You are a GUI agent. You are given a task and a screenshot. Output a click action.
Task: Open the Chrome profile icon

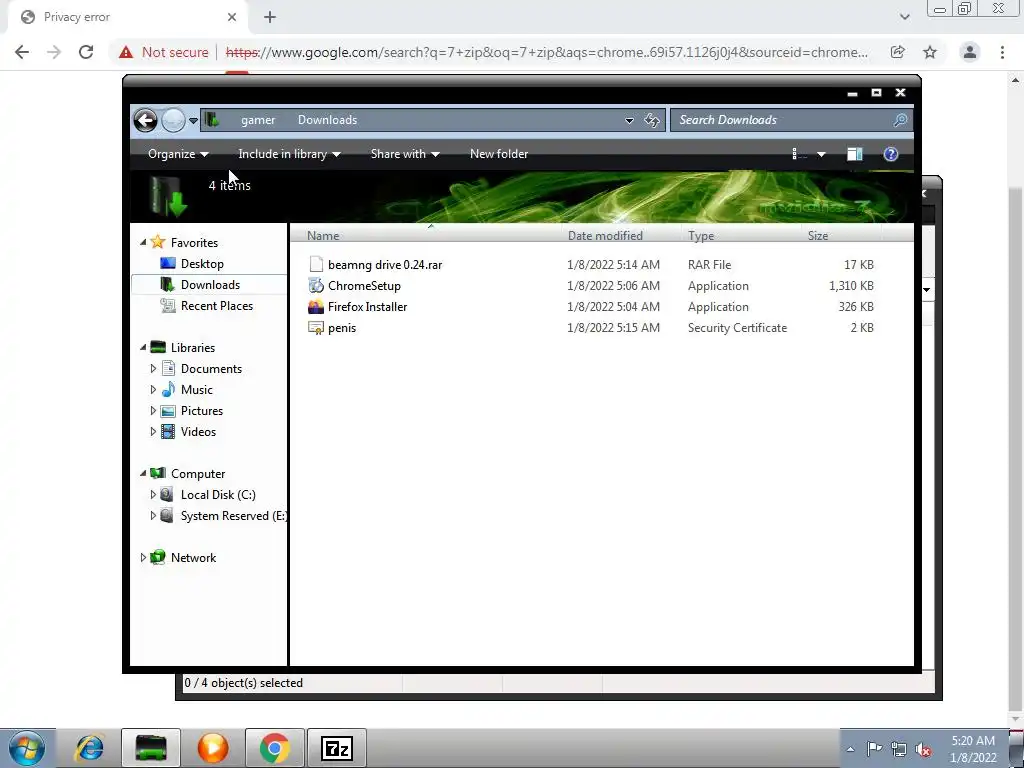tap(970, 52)
